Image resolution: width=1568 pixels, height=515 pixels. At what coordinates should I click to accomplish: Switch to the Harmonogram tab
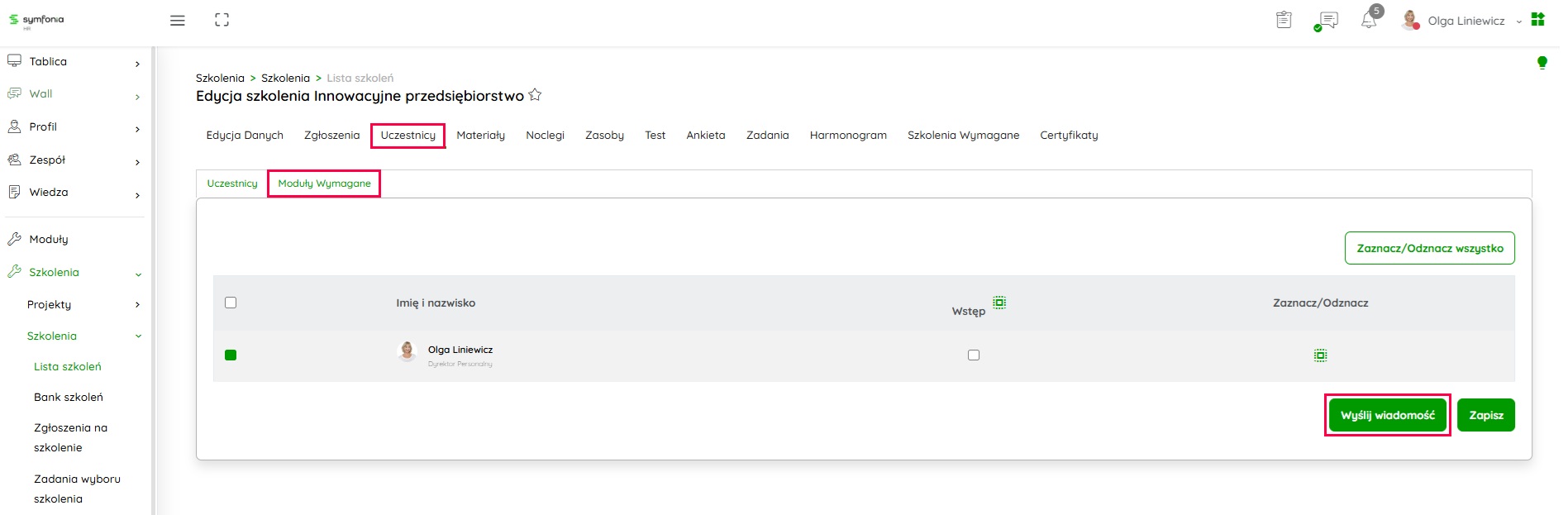click(848, 136)
